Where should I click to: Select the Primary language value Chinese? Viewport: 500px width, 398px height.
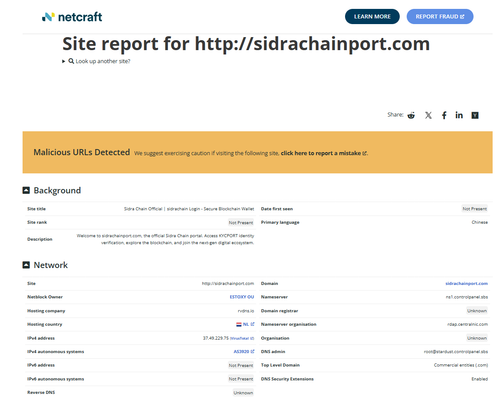(x=479, y=222)
